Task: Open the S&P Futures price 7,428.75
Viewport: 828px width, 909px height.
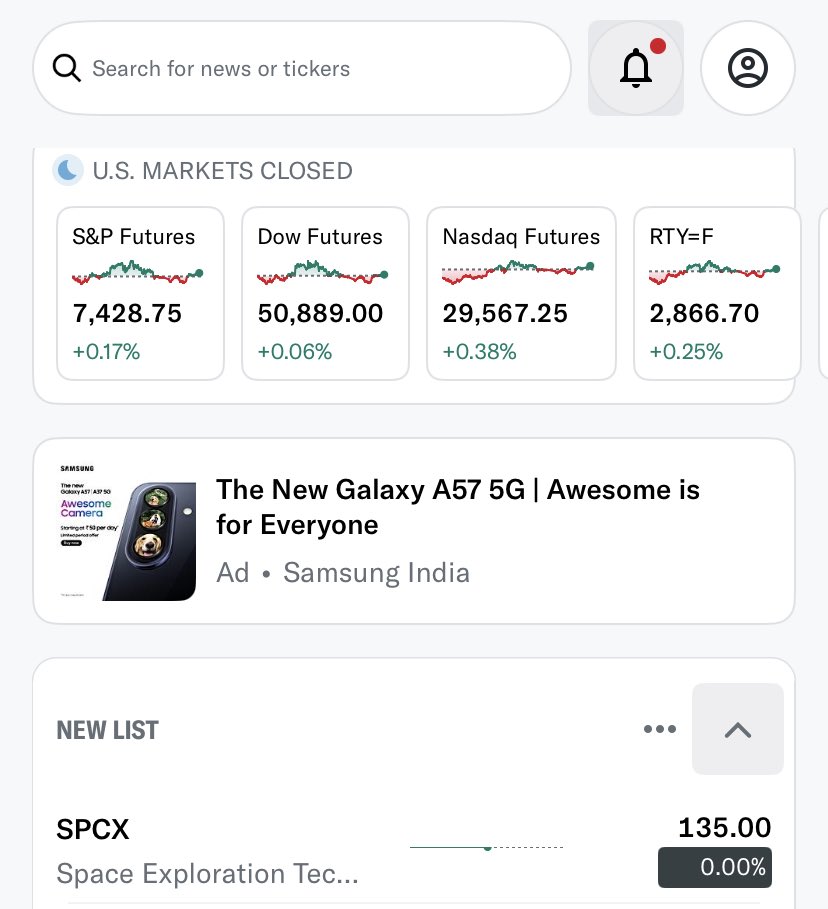Action: tap(127, 314)
